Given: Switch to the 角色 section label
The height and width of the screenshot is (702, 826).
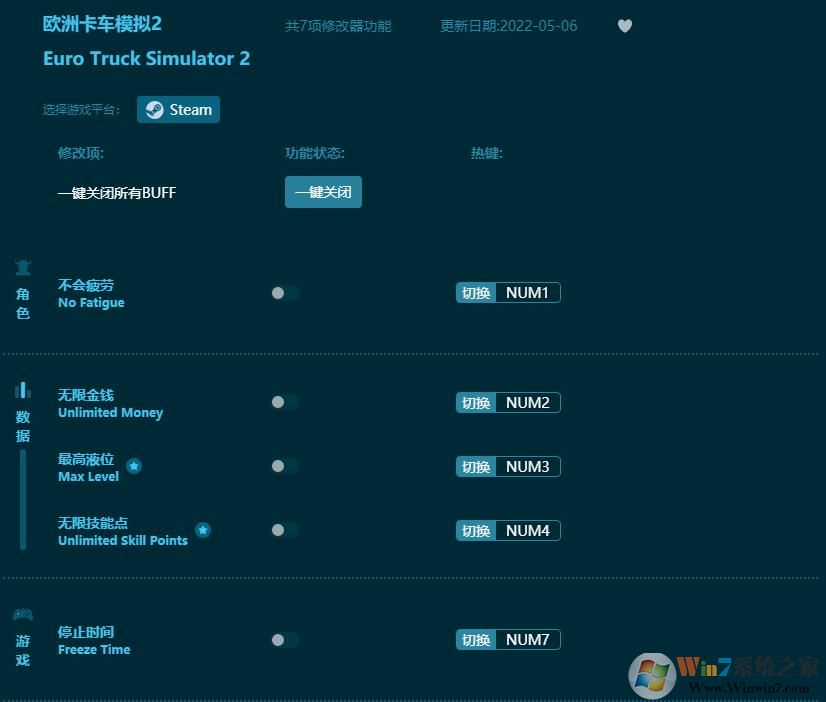Looking at the screenshot, I should tap(22, 303).
